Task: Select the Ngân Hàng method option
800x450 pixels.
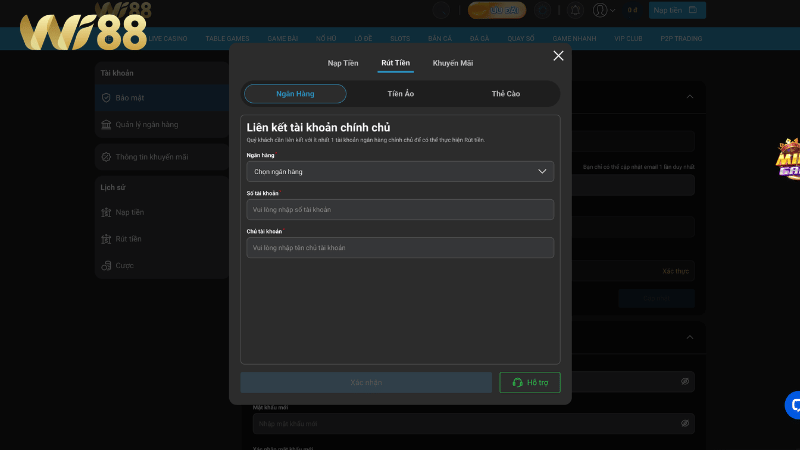Action: pos(295,94)
